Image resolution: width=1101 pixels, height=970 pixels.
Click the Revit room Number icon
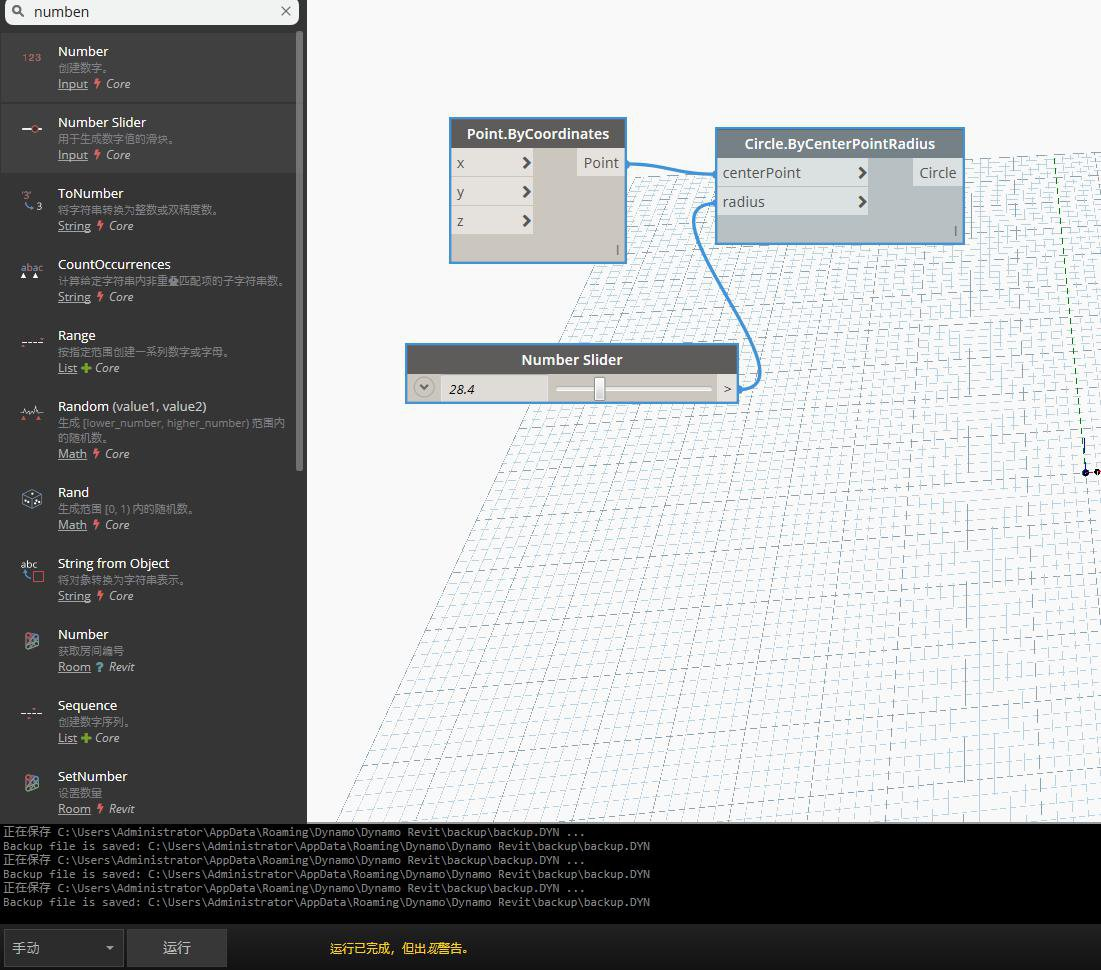click(32, 641)
